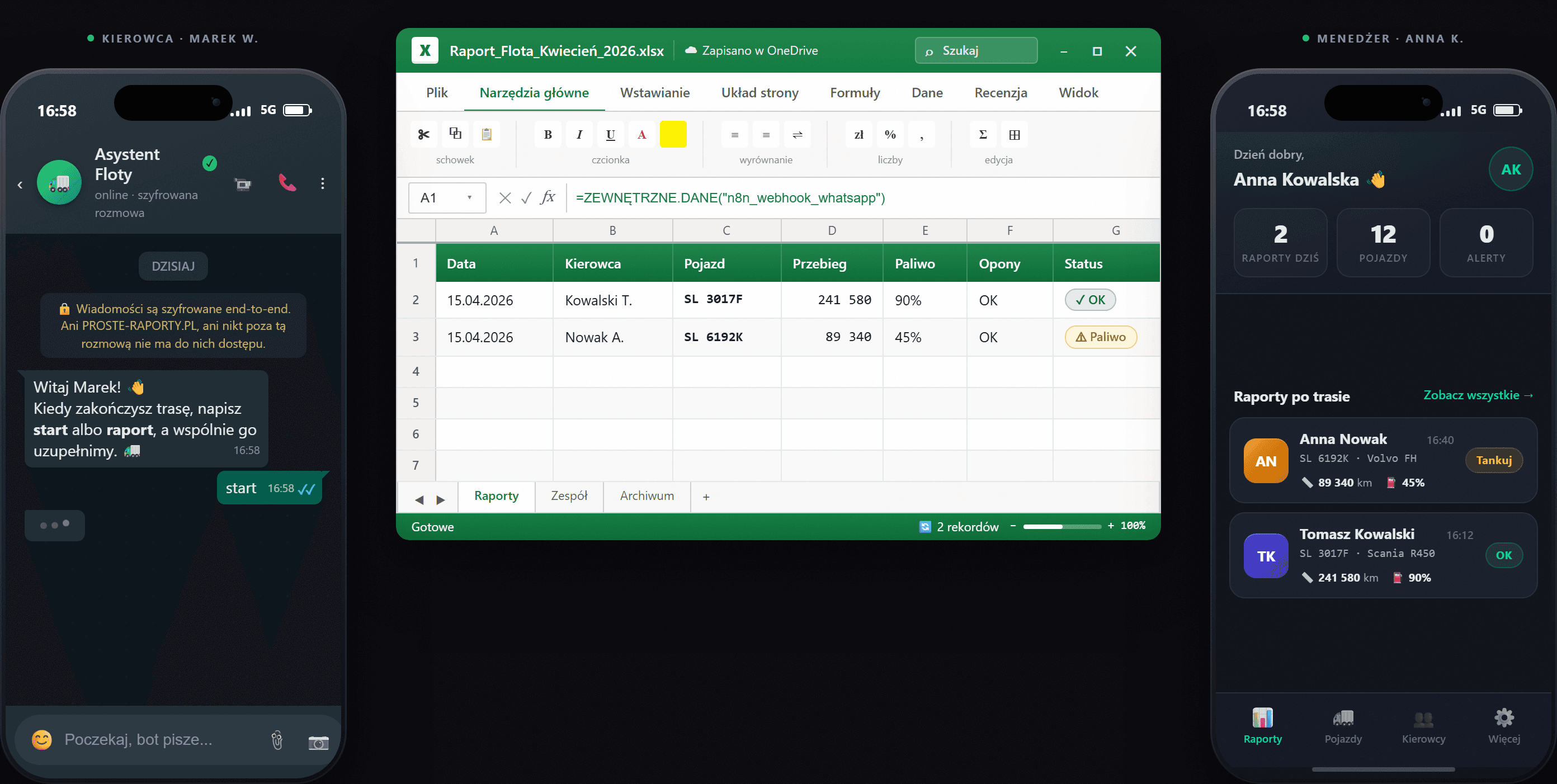
Task: Apply comma thousands separator format
Action: pos(922,134)
